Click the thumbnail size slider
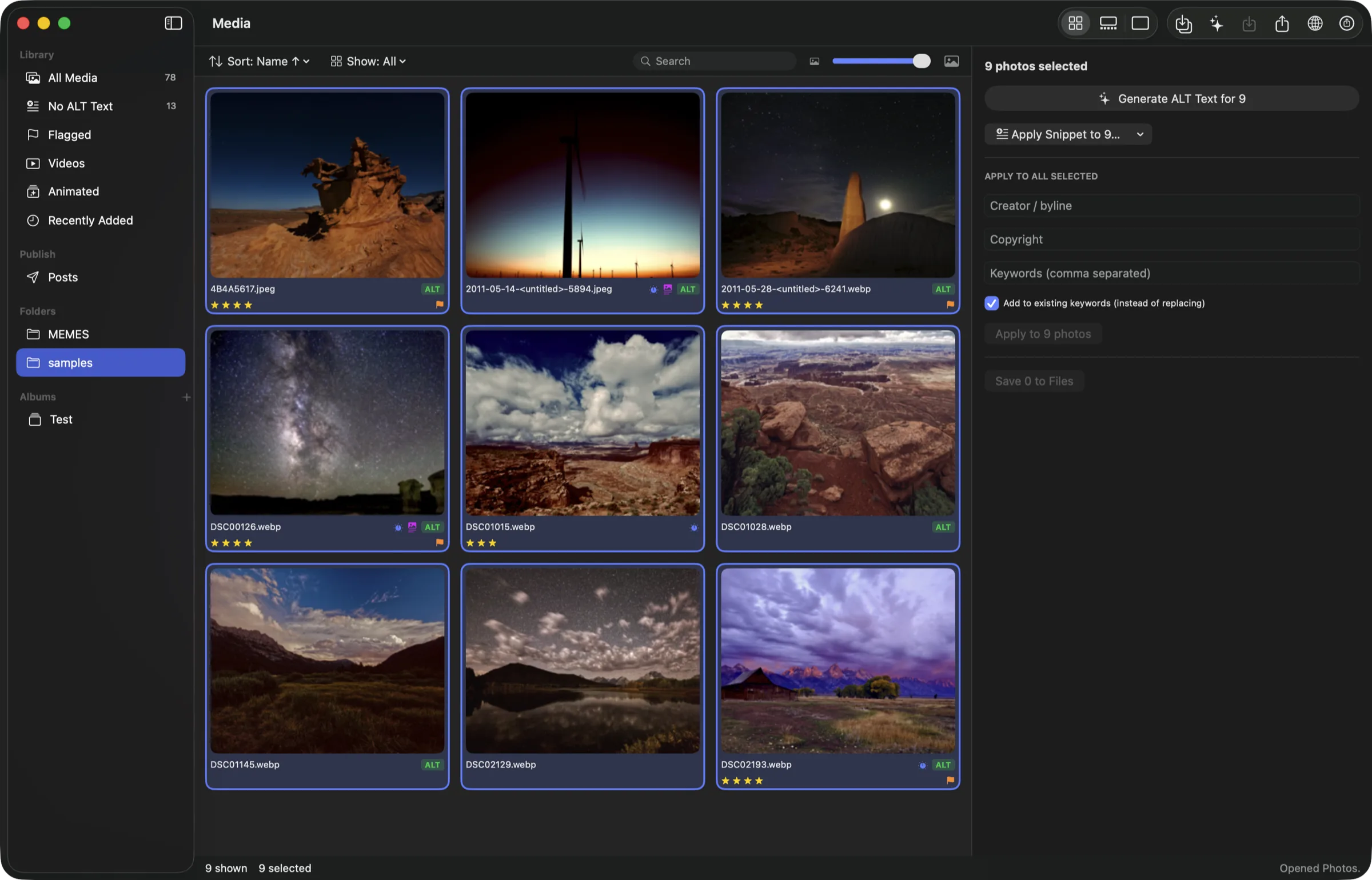 [881, 61]
